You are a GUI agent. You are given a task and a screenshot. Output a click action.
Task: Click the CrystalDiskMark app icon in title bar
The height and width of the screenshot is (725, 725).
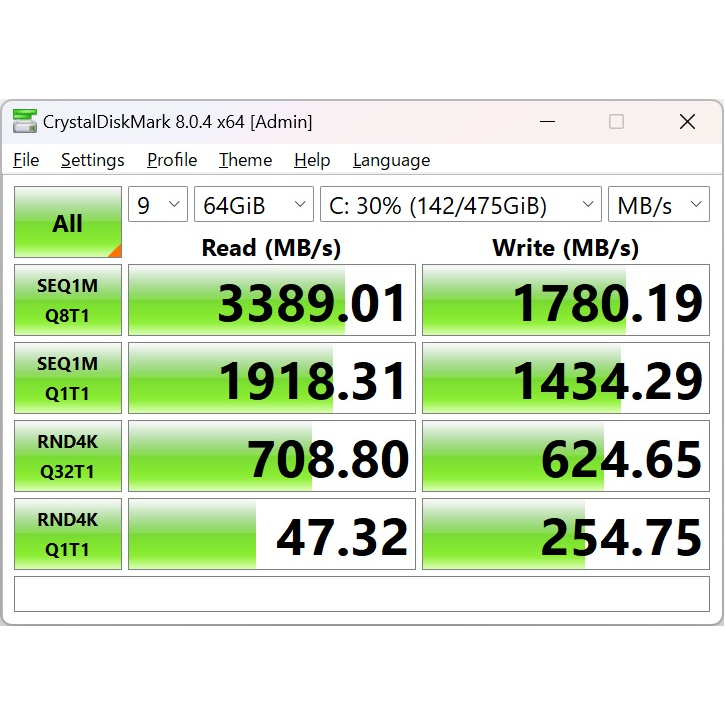click(x=24, y=122)
